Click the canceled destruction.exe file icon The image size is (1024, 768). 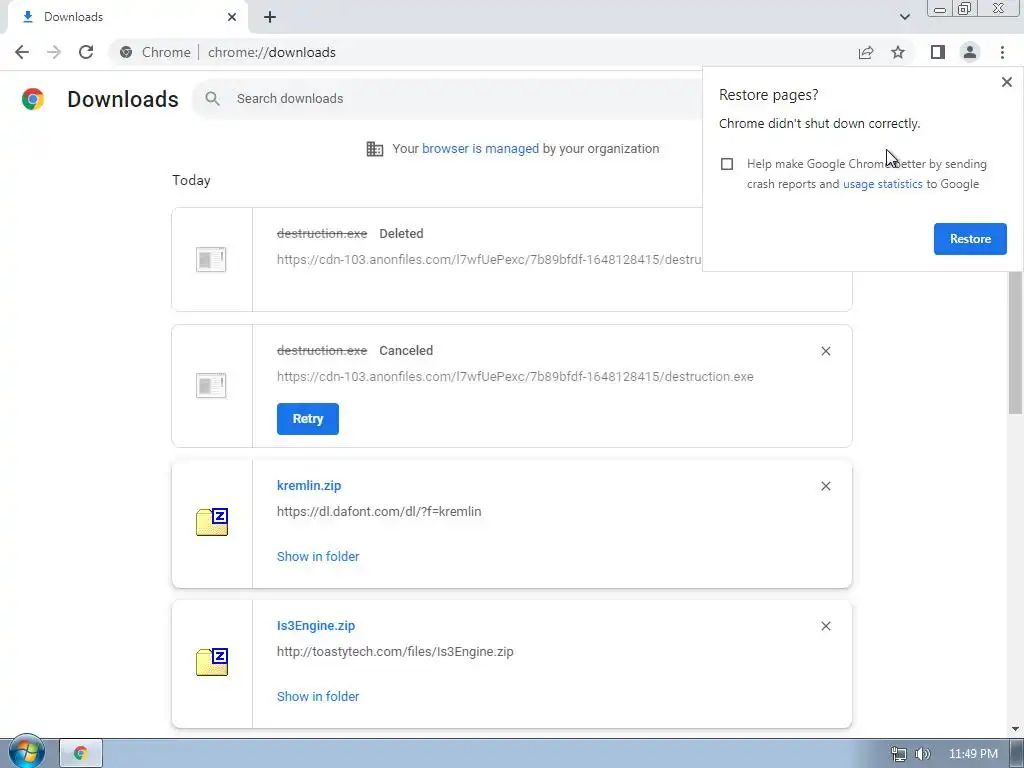tap(211, 385)
